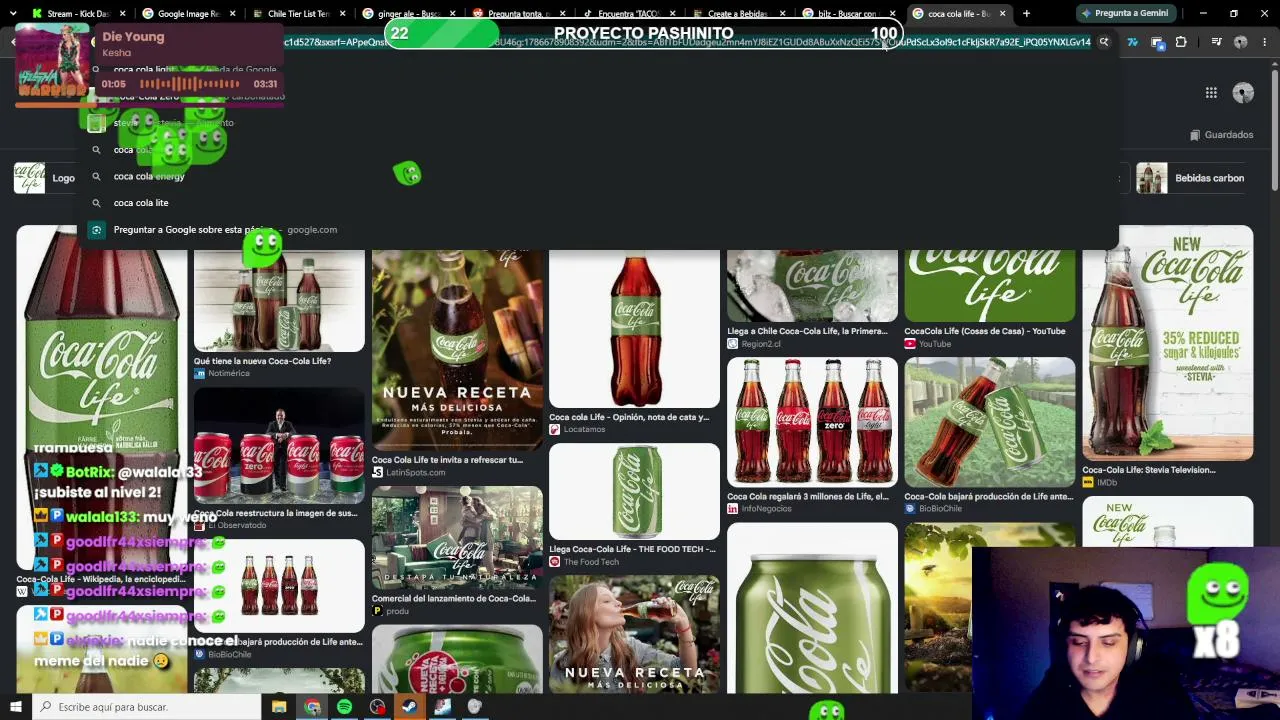Viewport: 1280px width, 720px height.
Task: Click the Windows Start button
Action: click(x=15, y=707)
